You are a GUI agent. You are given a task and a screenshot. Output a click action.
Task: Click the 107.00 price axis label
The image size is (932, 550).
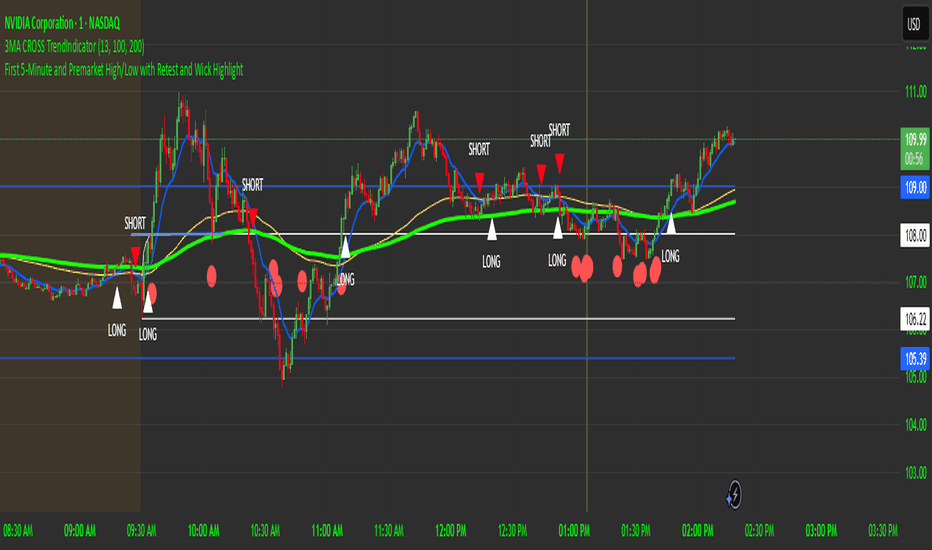click(915, 282)
